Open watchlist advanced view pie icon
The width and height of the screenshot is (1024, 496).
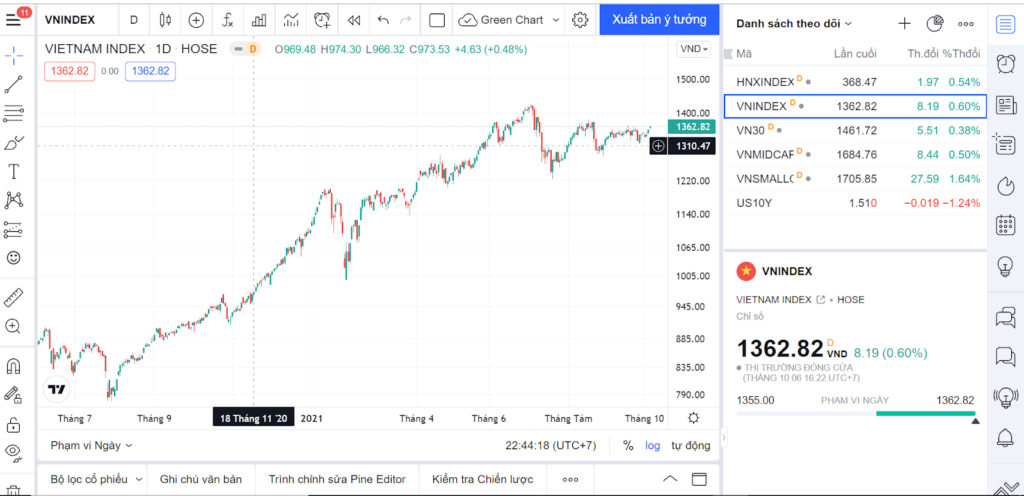[x=935, y=23]
